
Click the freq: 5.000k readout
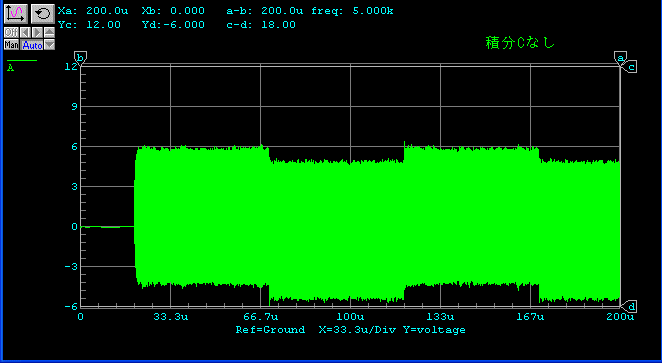click(352, 11)
